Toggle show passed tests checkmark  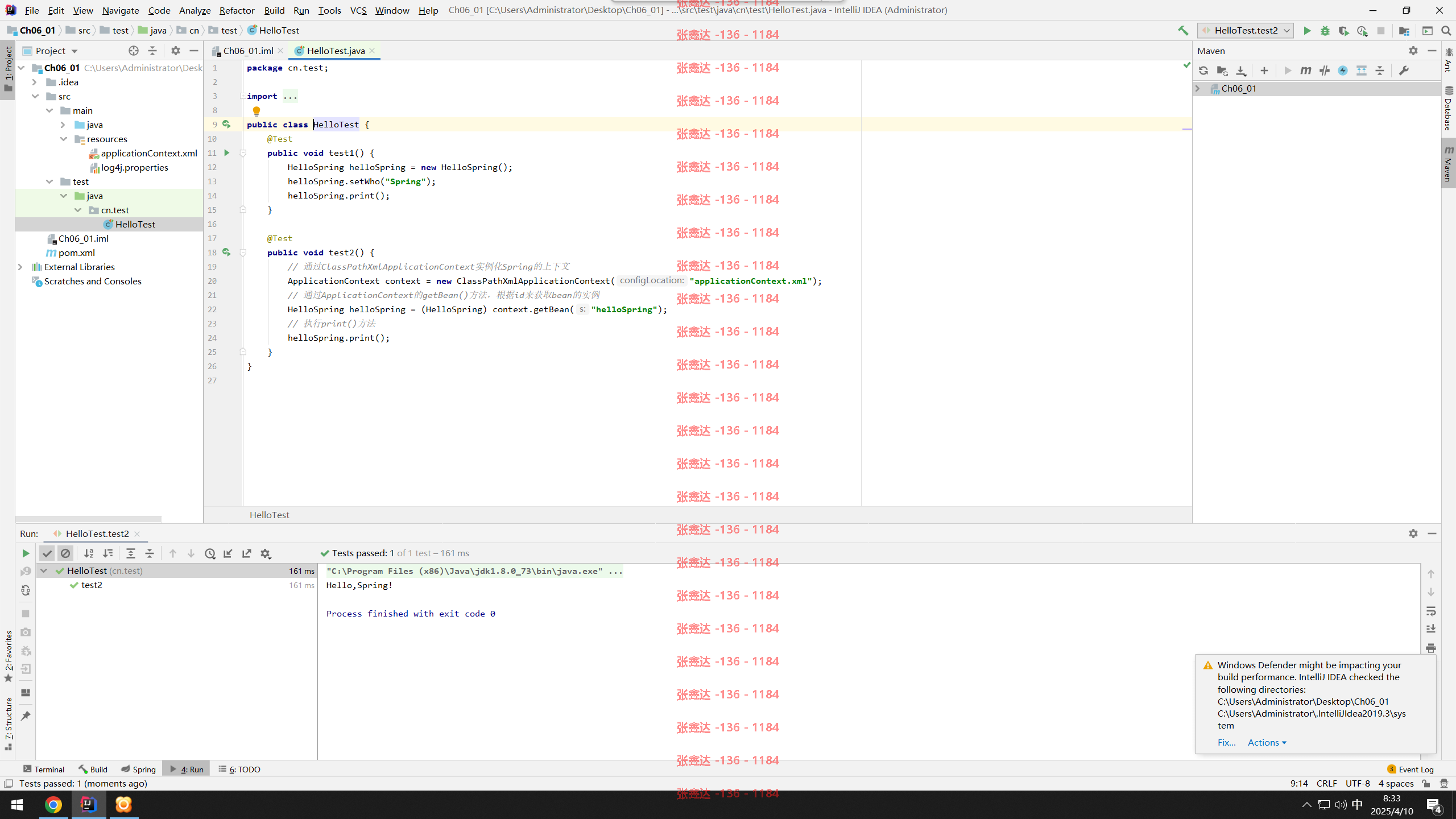click(47, 553)
